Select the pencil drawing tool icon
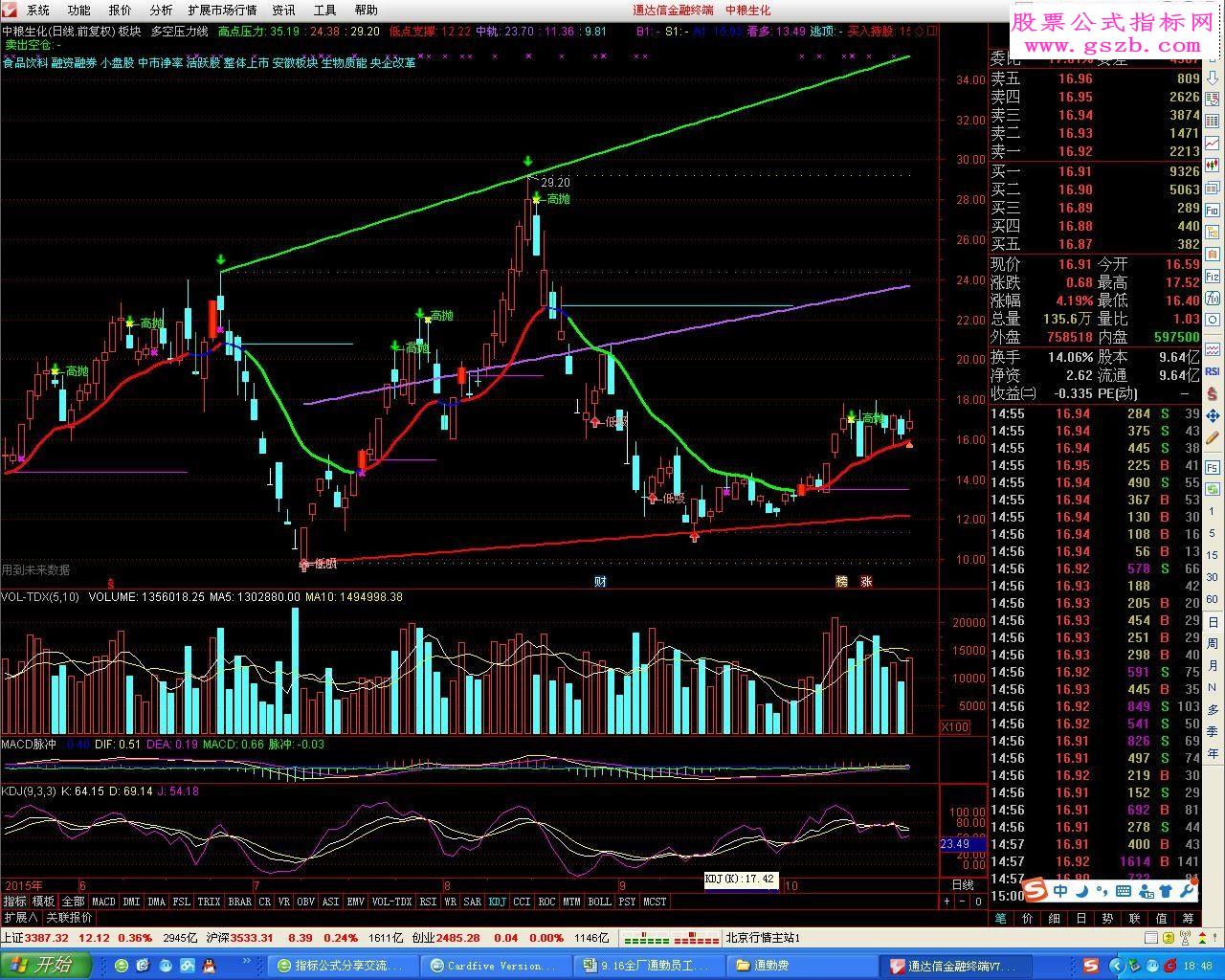 pyautogui.click(x=1213, y=436)
